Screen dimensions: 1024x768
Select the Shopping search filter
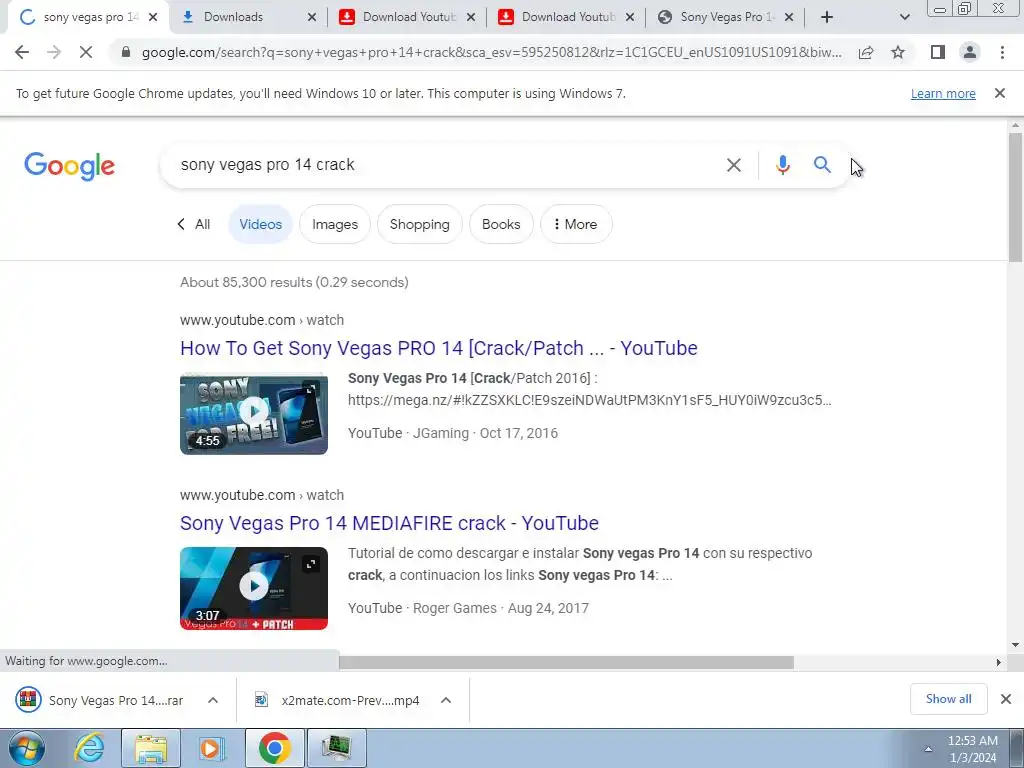pos(420,224)
